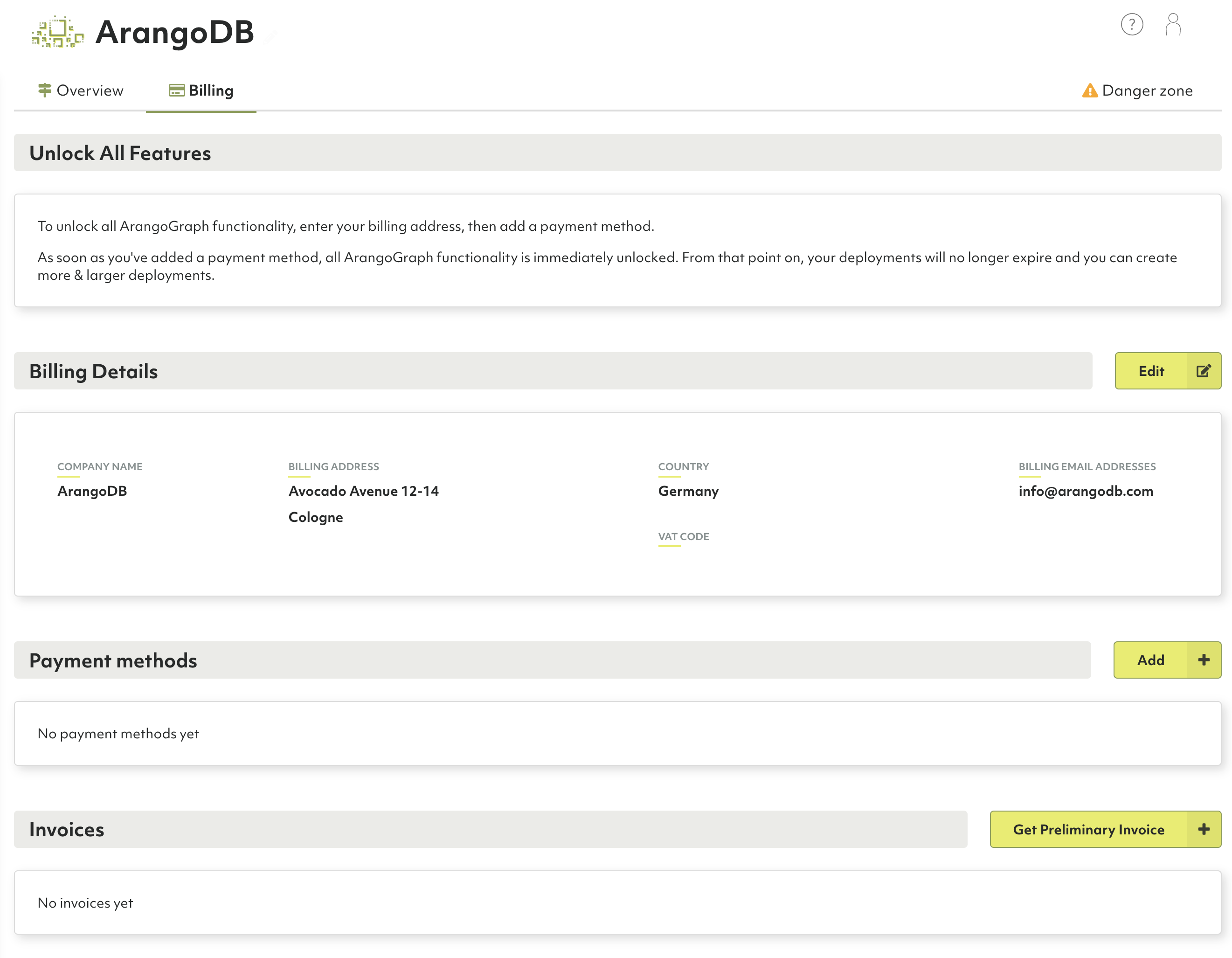This screenshot has width=1232, height=958.
Task: Add a payment method
Action: [1167, 659]
